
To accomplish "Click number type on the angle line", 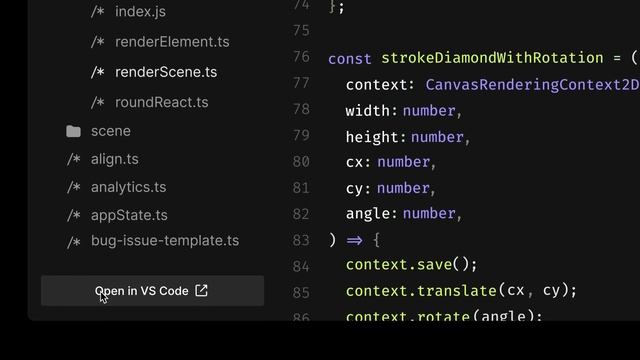I will tap(429, 213).
